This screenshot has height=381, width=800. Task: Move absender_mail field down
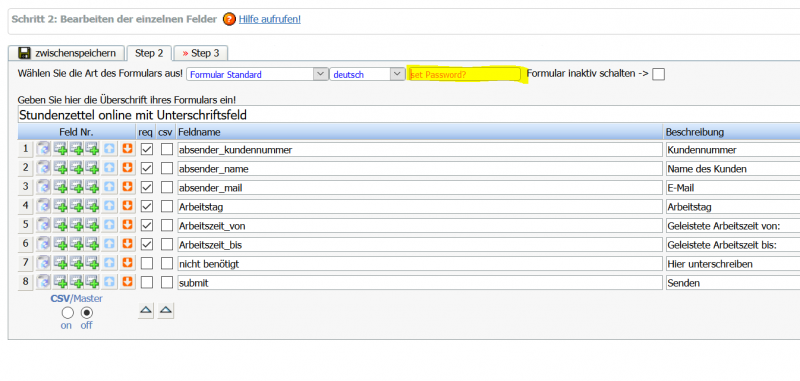tap(128, 187)
